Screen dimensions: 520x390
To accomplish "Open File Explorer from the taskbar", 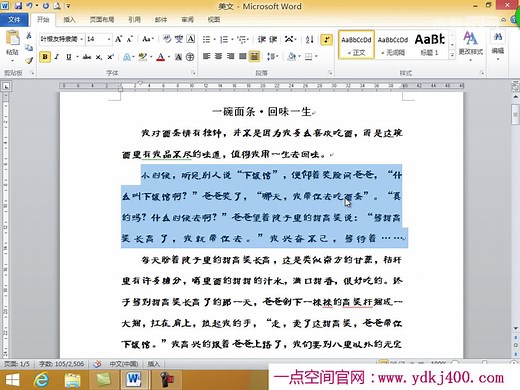I will pyautogui.click(x=72, y=380).
